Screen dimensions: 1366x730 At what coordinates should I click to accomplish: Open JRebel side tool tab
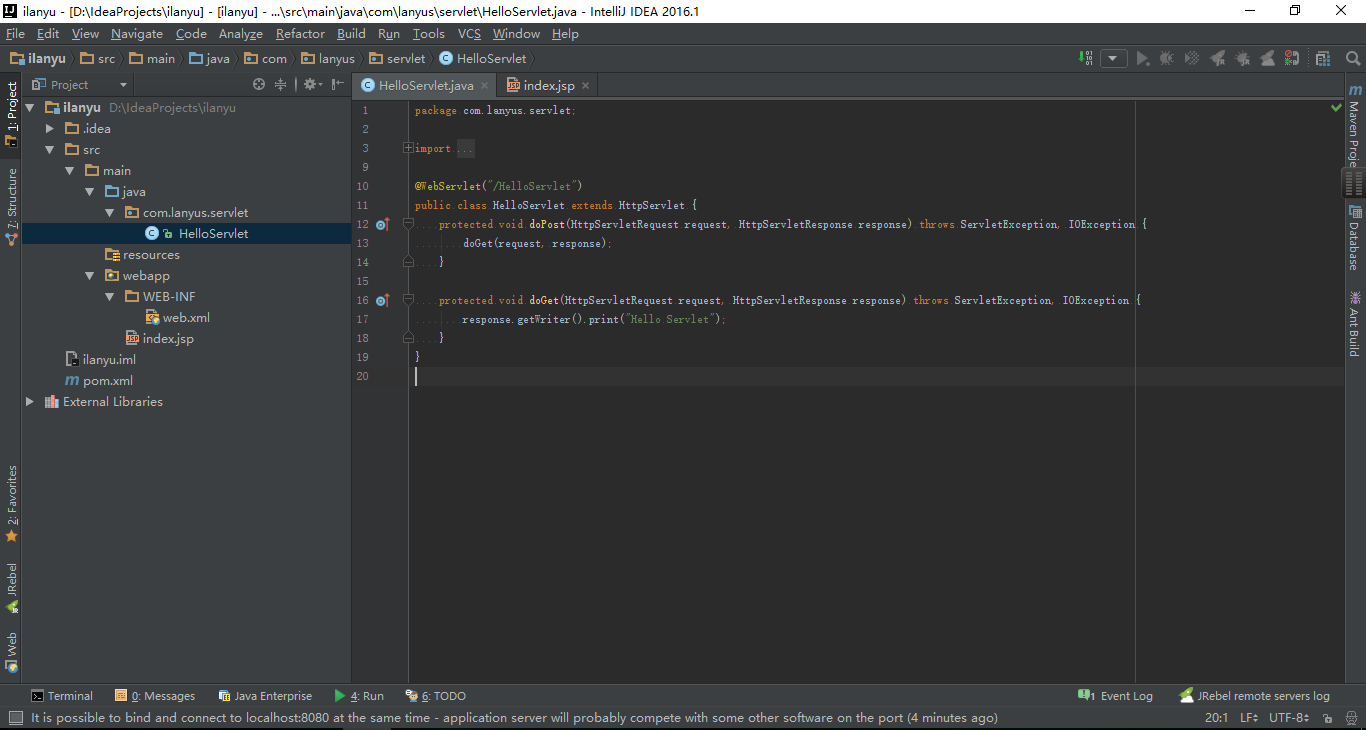coord(12,588)
